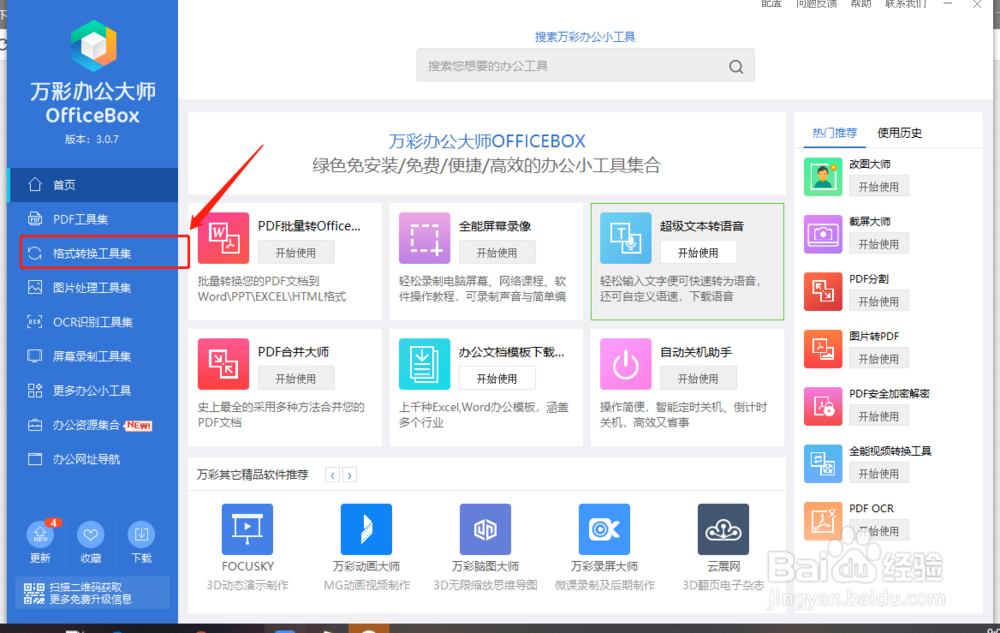The image size is (1000, 633).
Task: Open 更多办公小工具 sidebar entry
Action: click(93, 391)
